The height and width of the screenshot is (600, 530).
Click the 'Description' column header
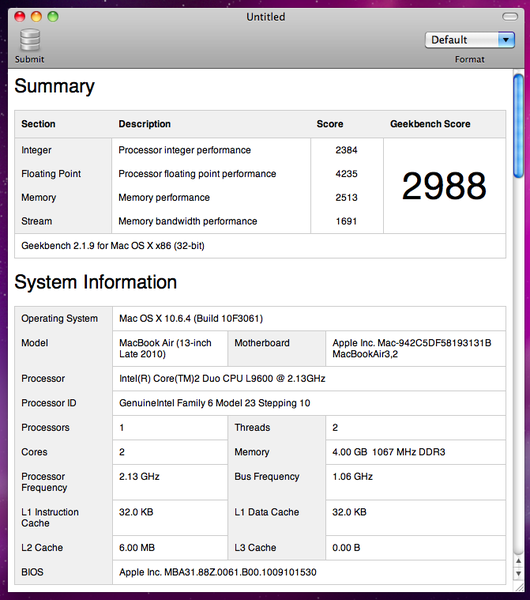(x=144, y=124)
